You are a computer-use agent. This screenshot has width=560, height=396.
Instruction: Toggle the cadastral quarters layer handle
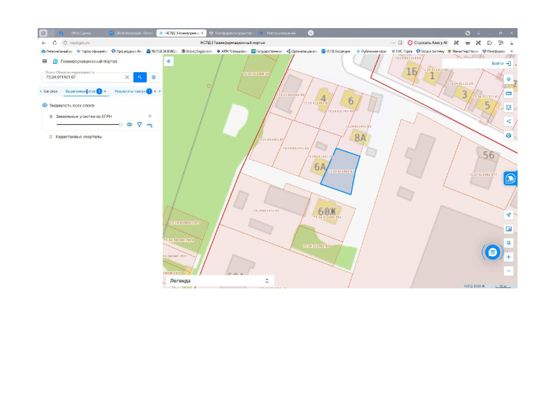(x=50, y=137)
